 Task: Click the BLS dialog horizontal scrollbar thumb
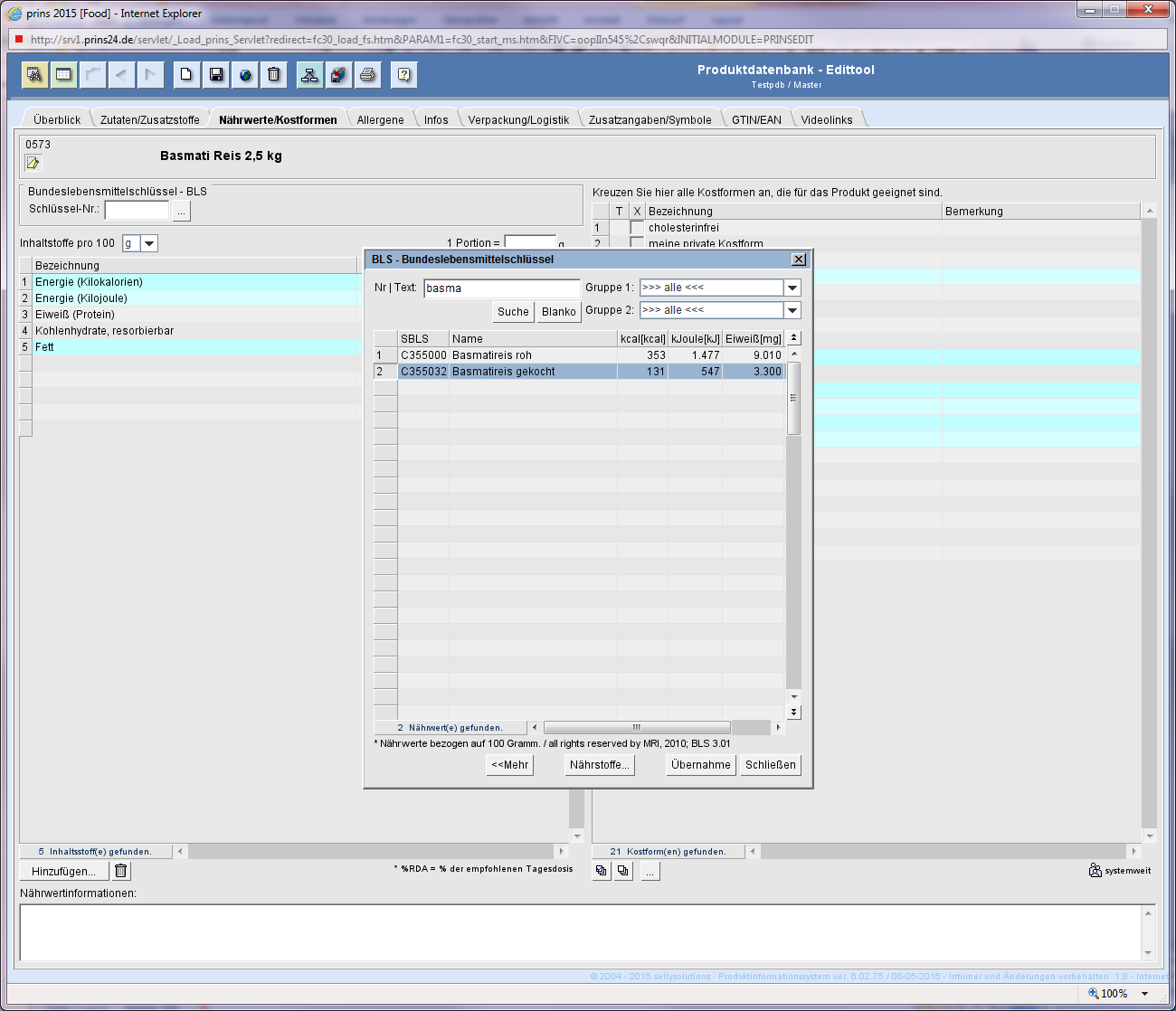point(637,727)
